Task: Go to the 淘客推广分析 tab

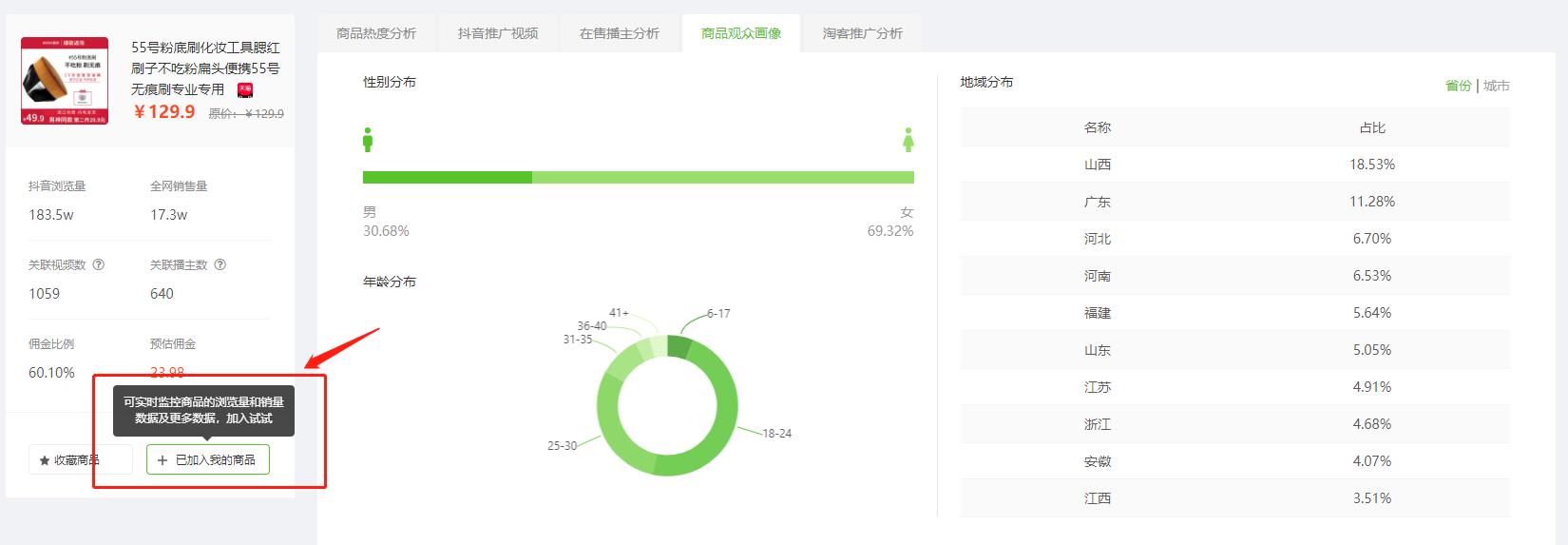Action: [x=863, y=33]
